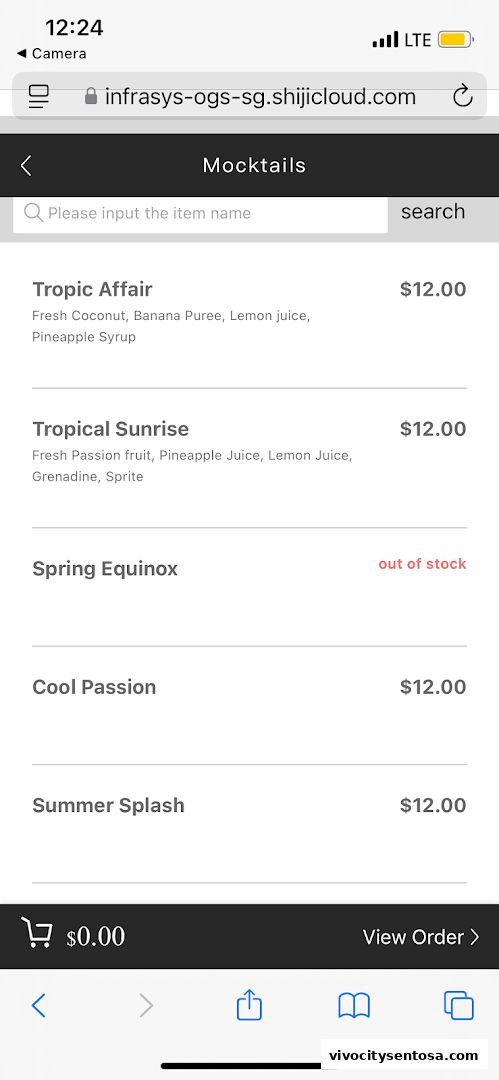Open the Safari reader/page menu icon
The height and width of the screenshot is (1080, 499).
point(39,96)
